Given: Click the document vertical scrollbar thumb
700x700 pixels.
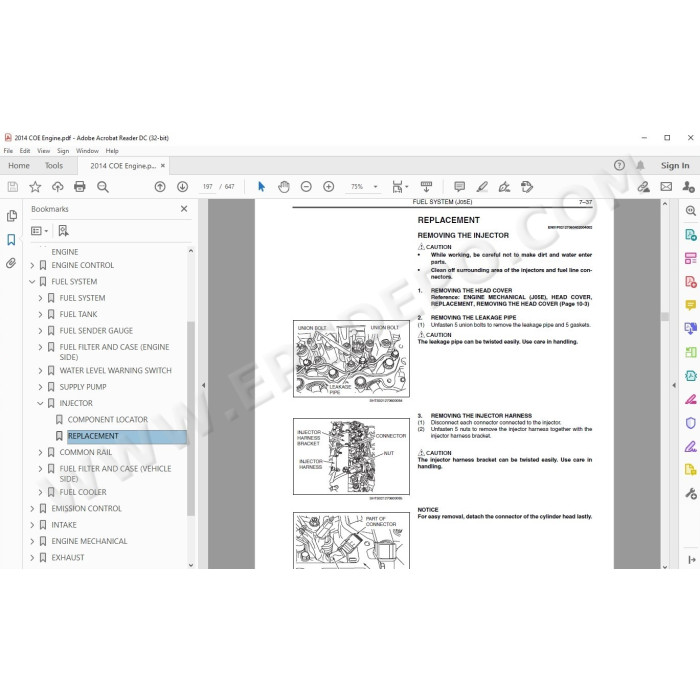Looking at the screenshot, I should [665, 317].
